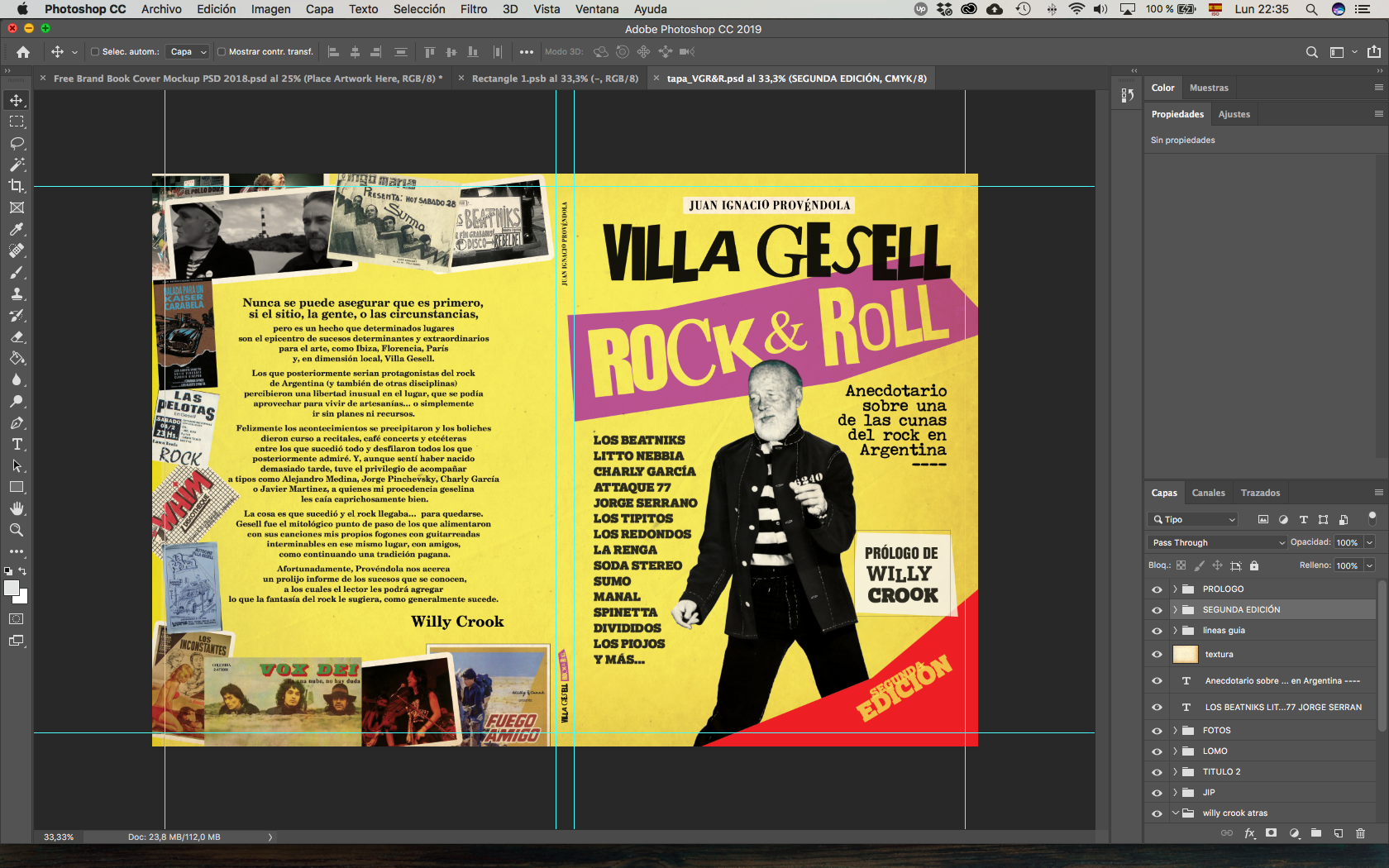
Task: Expand the lineas guia layer group
Action: (1175, 631)
